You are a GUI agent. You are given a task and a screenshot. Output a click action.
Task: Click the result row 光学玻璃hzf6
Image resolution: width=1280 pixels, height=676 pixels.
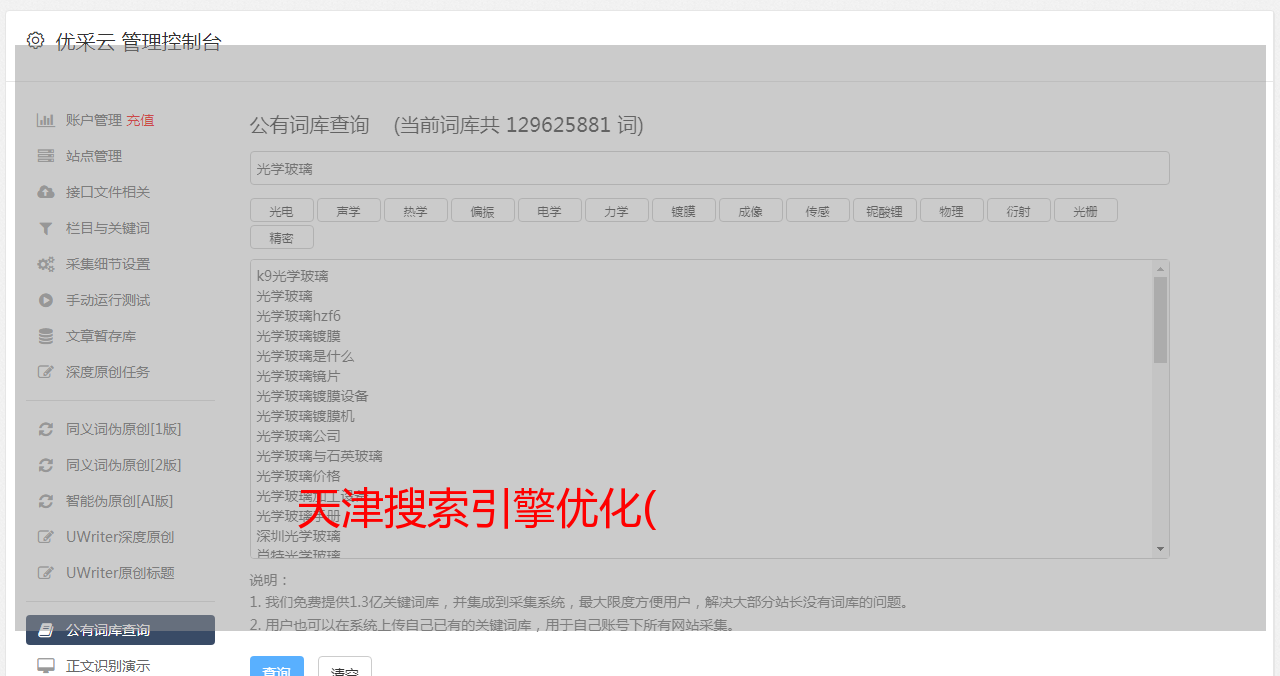[298, 316]
